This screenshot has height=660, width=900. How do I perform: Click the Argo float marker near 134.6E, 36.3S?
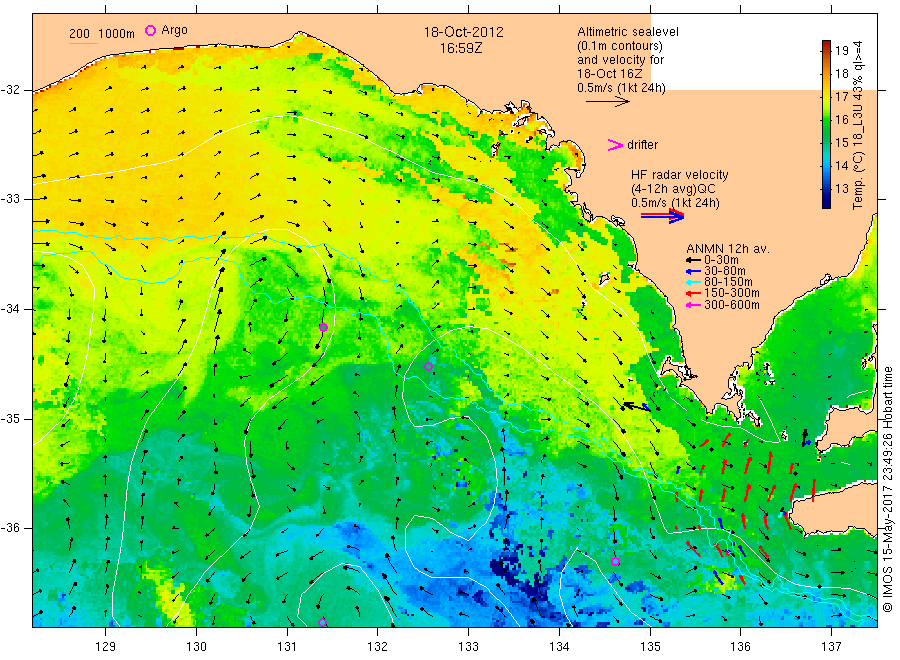pyautogui.click(x=615, y=562)
